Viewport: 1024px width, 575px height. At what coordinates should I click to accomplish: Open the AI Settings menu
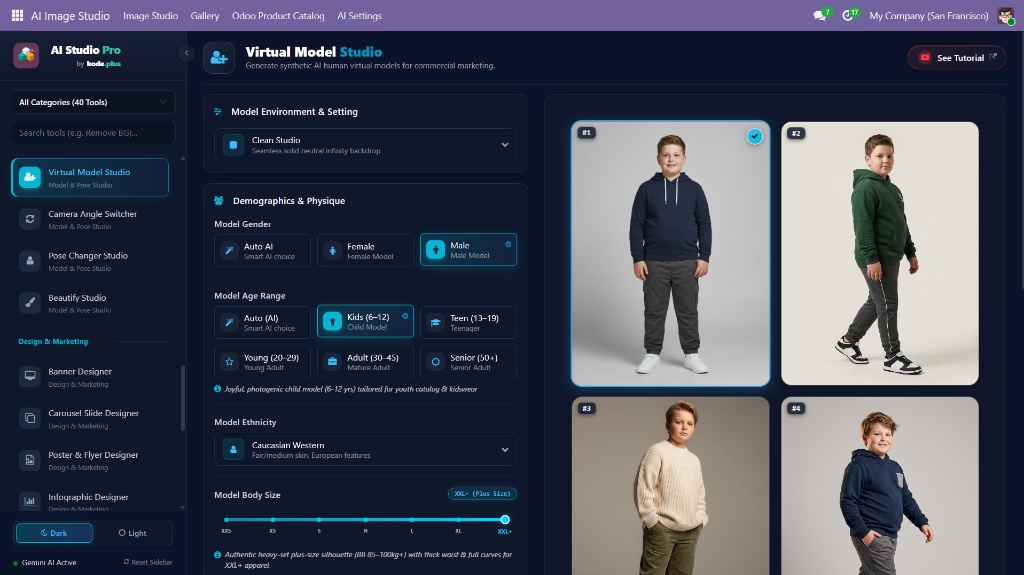360,16
